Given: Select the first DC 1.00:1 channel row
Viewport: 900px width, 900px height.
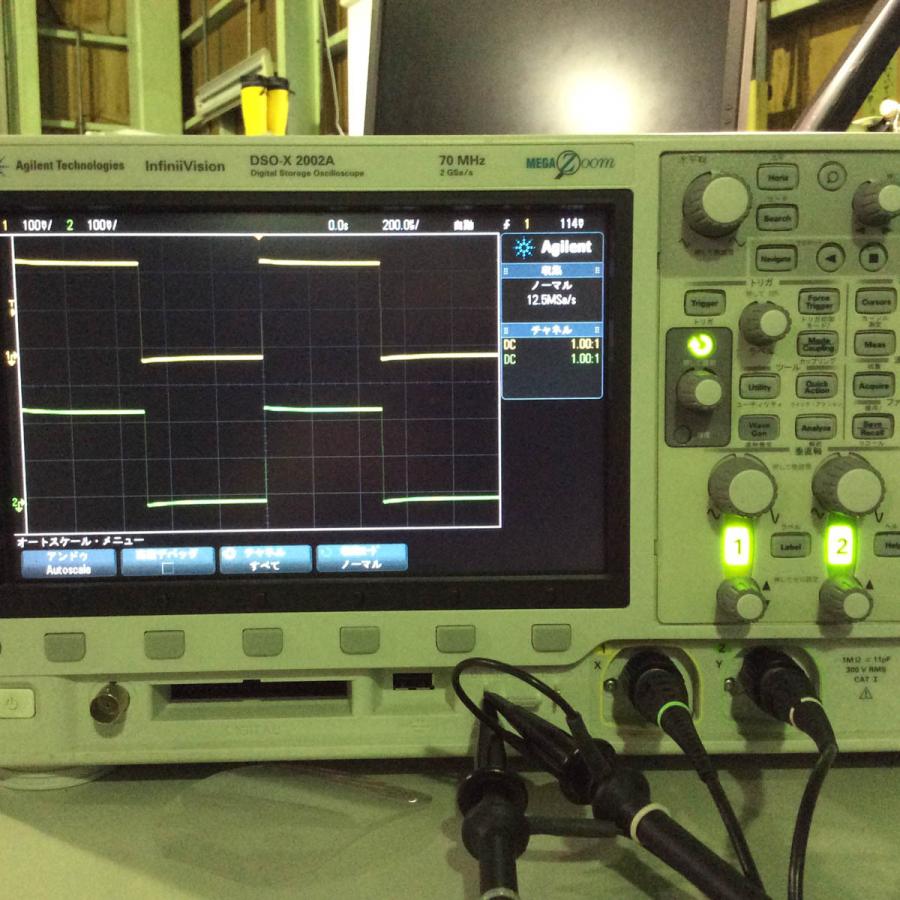Looking at the screenshot, I should (x=552, y=344).
